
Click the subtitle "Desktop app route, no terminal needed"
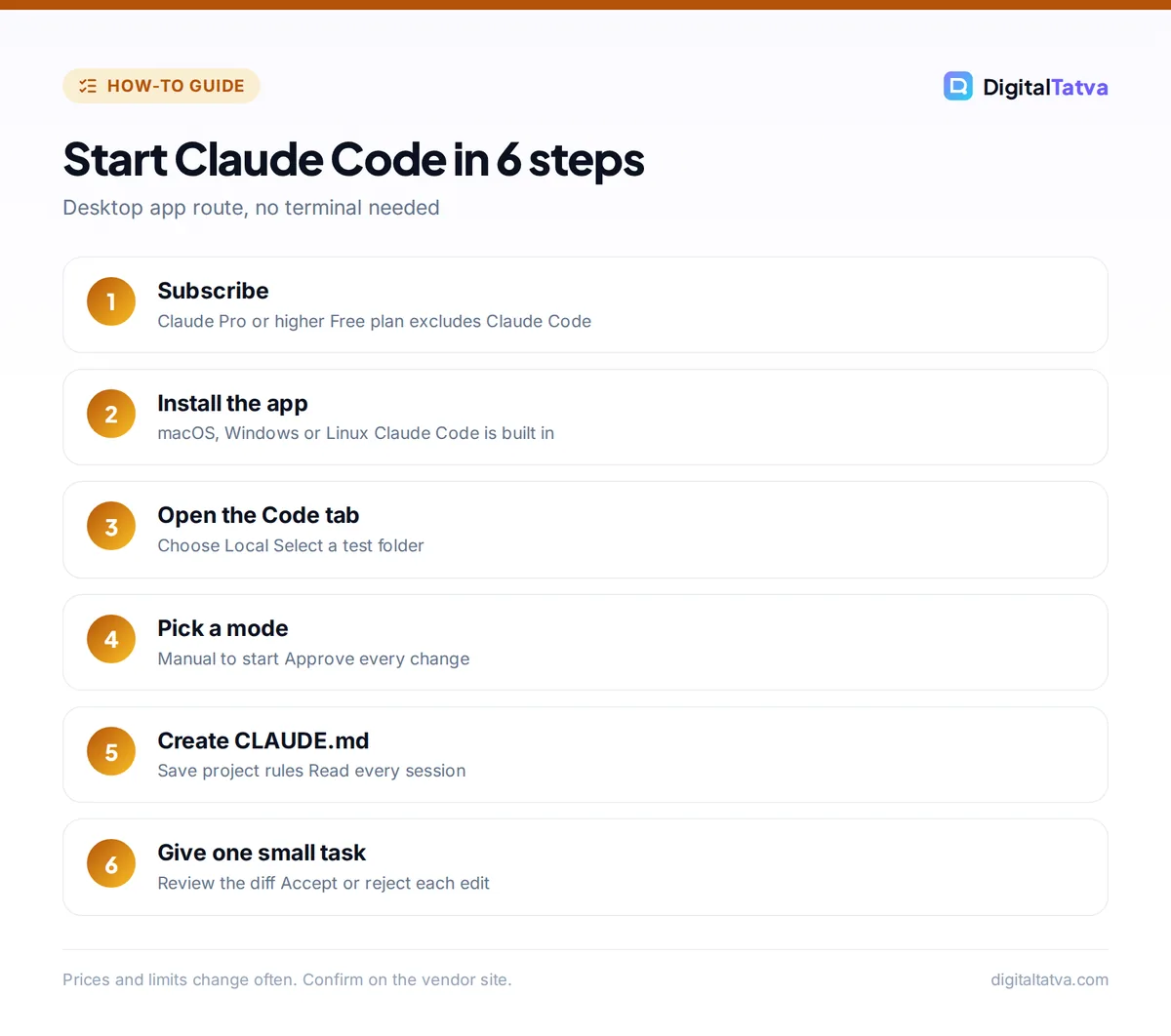[251, 208]
